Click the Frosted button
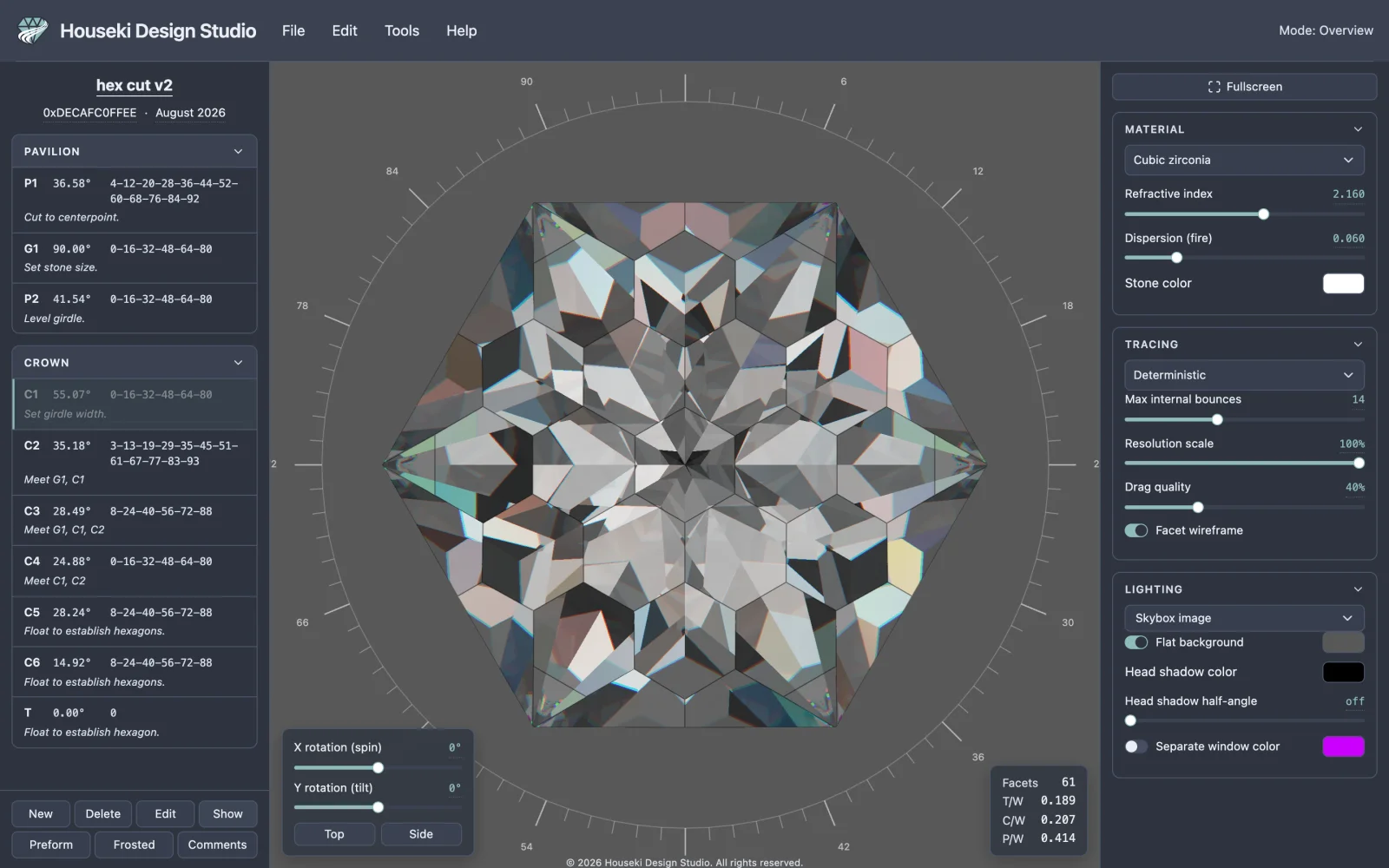The height and width of the screenshot is (868, 1389). tap(134, 845)
